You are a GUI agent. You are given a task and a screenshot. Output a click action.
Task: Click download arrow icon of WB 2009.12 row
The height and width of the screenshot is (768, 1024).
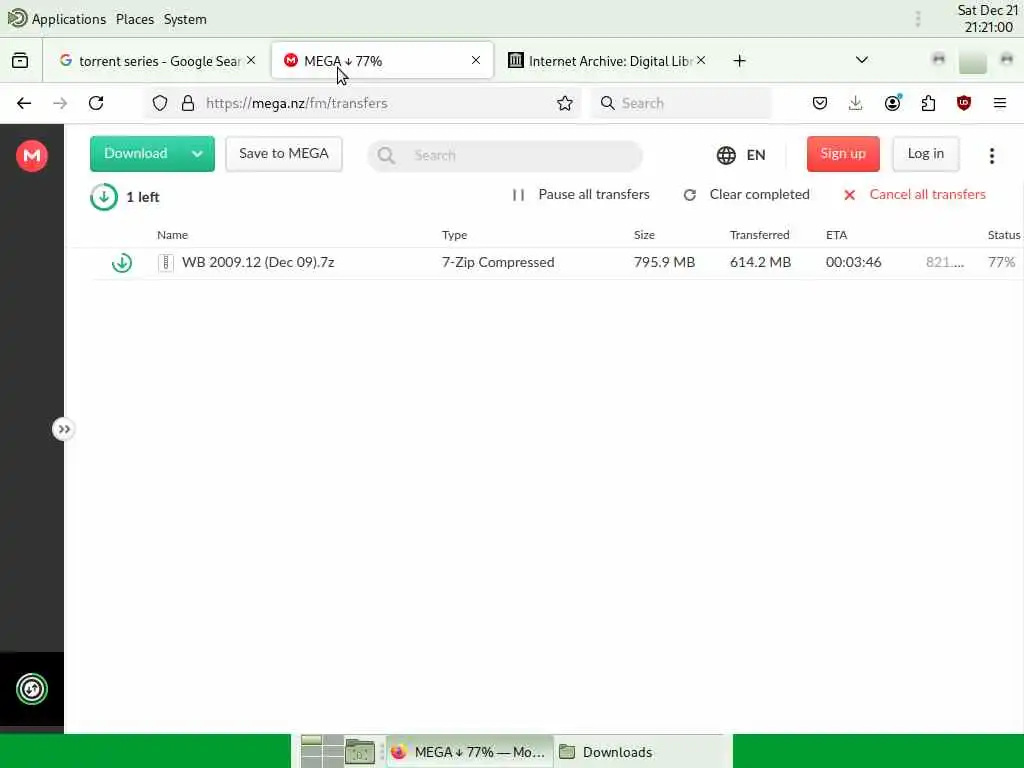coord(121,263)
